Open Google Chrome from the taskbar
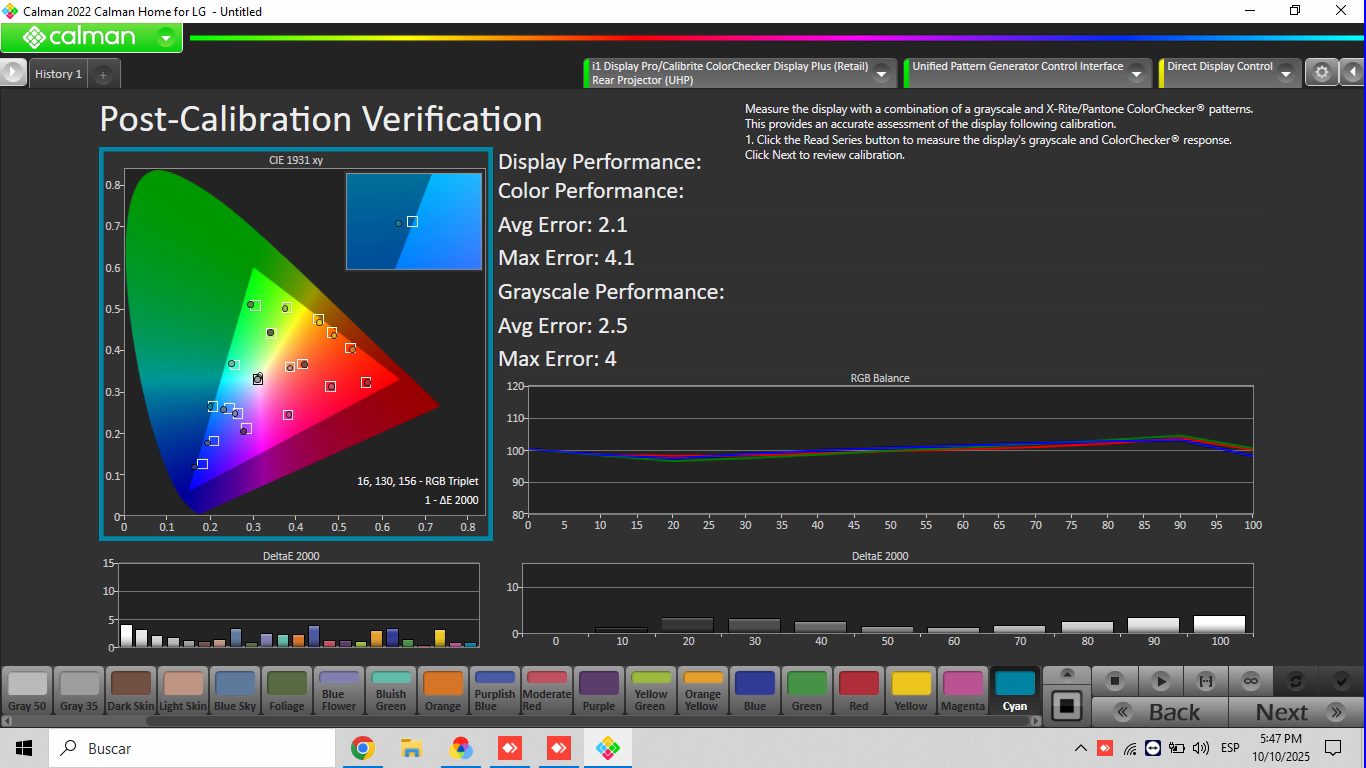 362,748
